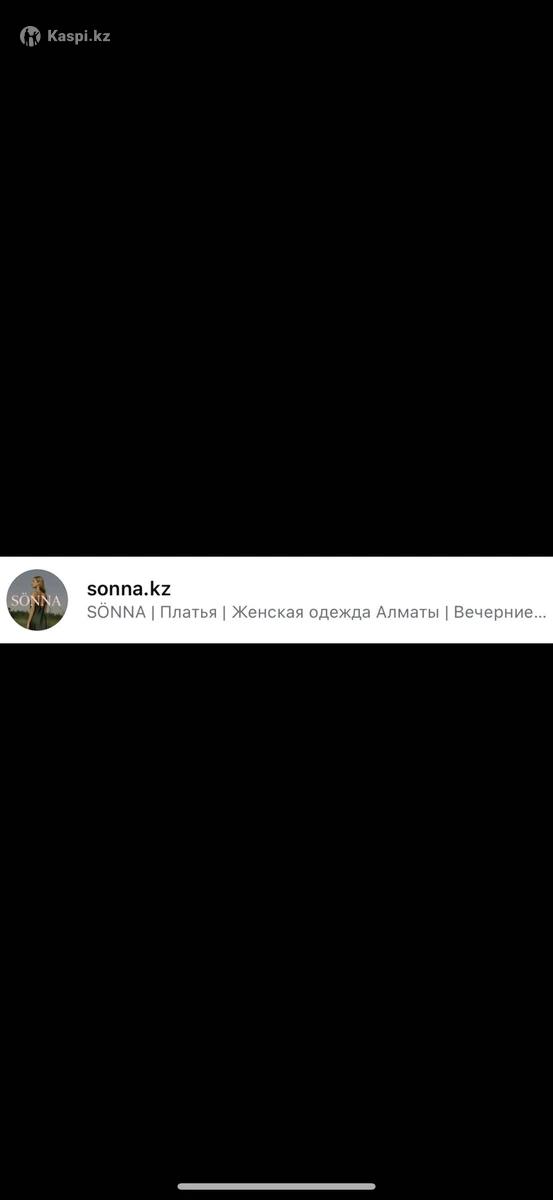553x1200 pixels.
Task: Tap the black area below the sonna.kz row
Action: click(x=276, y=910)
